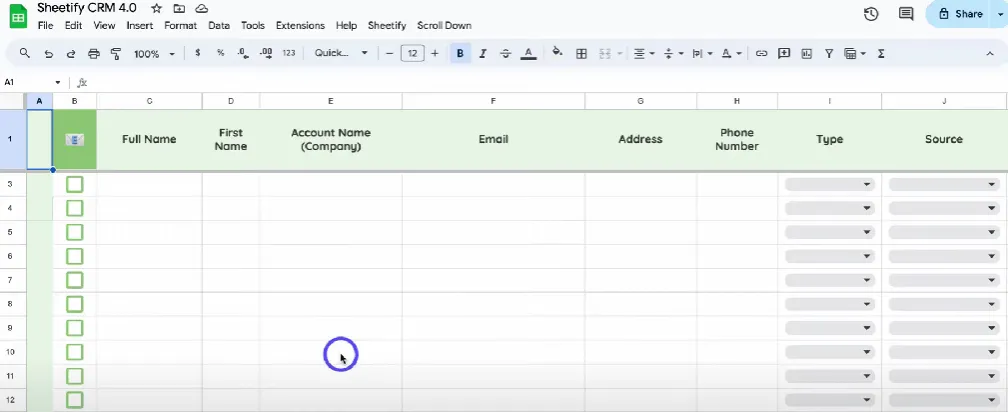Open font family Quick... dropdown
Image resolution: width=1008 pixels, height=412 pixels.
(341, 53)
